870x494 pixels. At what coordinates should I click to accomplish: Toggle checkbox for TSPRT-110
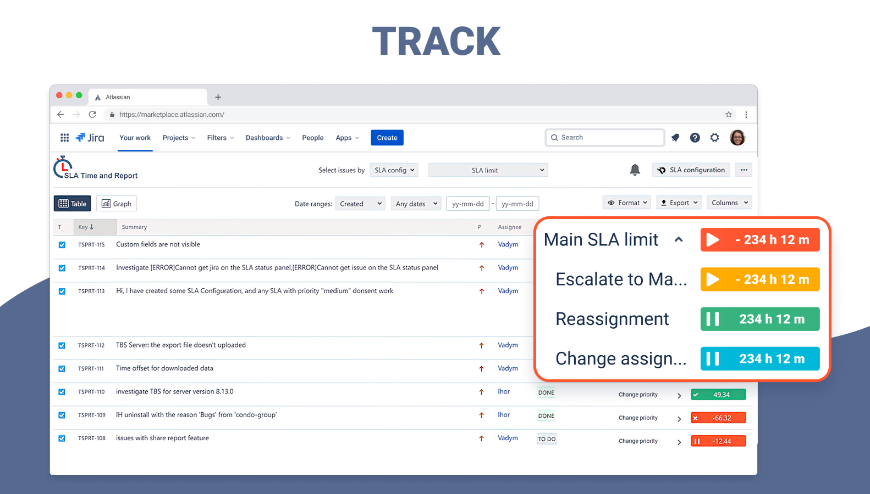(x=62, y=392)
